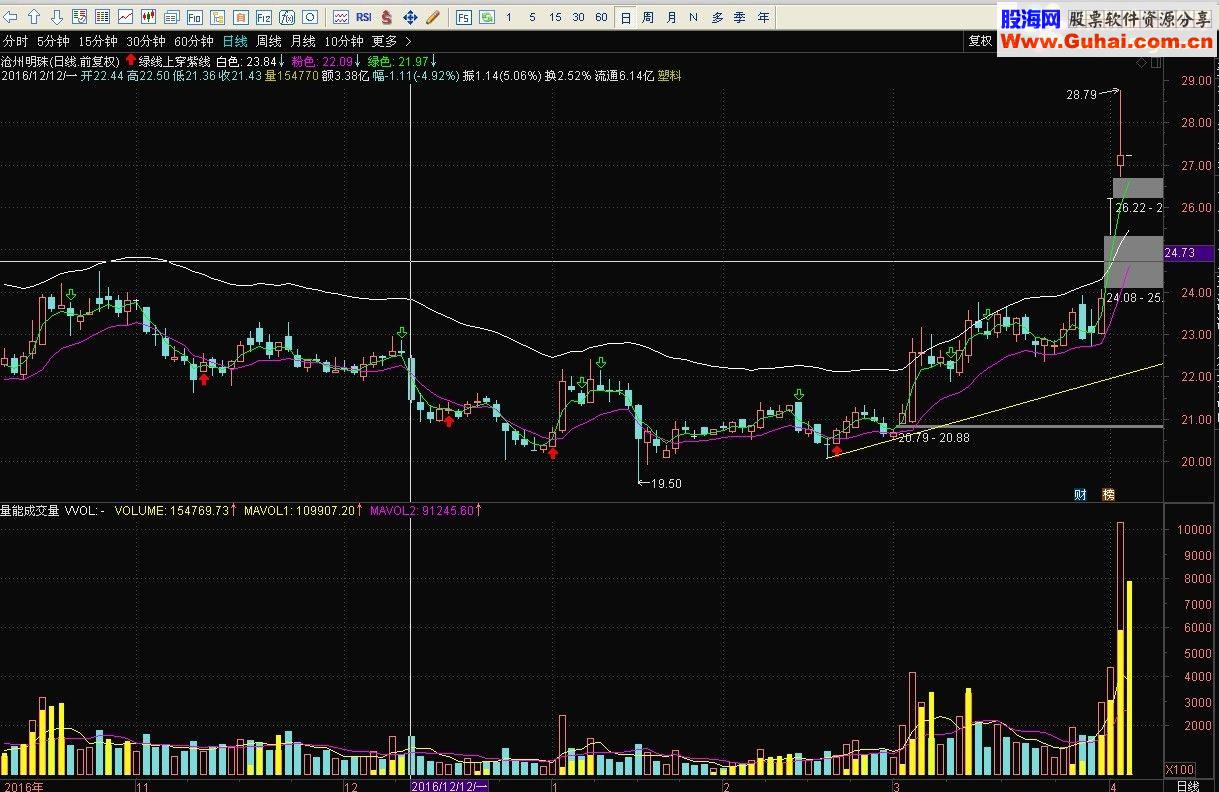Click the up arrow toolbar icon

pos(34,17)
